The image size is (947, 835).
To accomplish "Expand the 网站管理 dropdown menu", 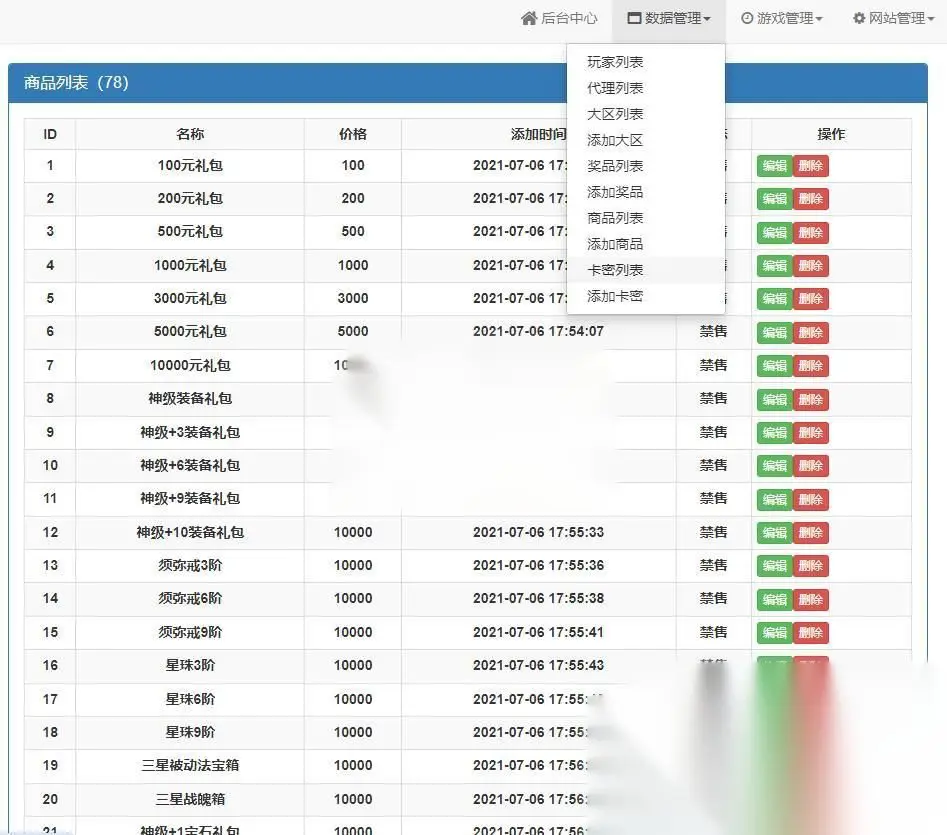I will (893, 18).
